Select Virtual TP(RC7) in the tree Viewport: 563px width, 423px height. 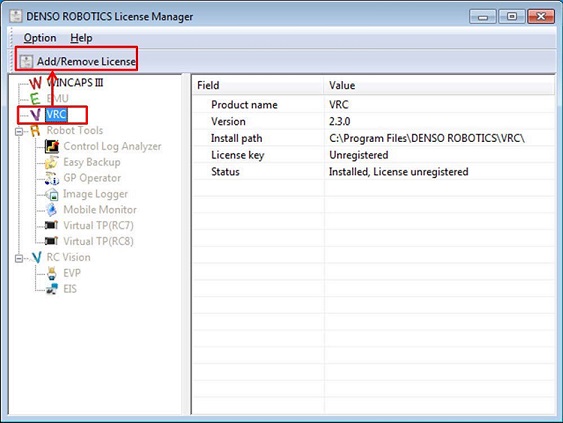pyautogui.click(x=98, y=226)
